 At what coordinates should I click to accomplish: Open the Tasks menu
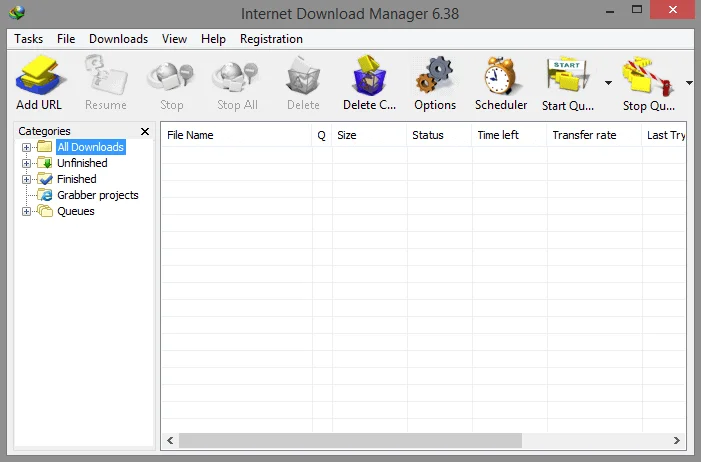pyautogui.click(x=29, y=39)
